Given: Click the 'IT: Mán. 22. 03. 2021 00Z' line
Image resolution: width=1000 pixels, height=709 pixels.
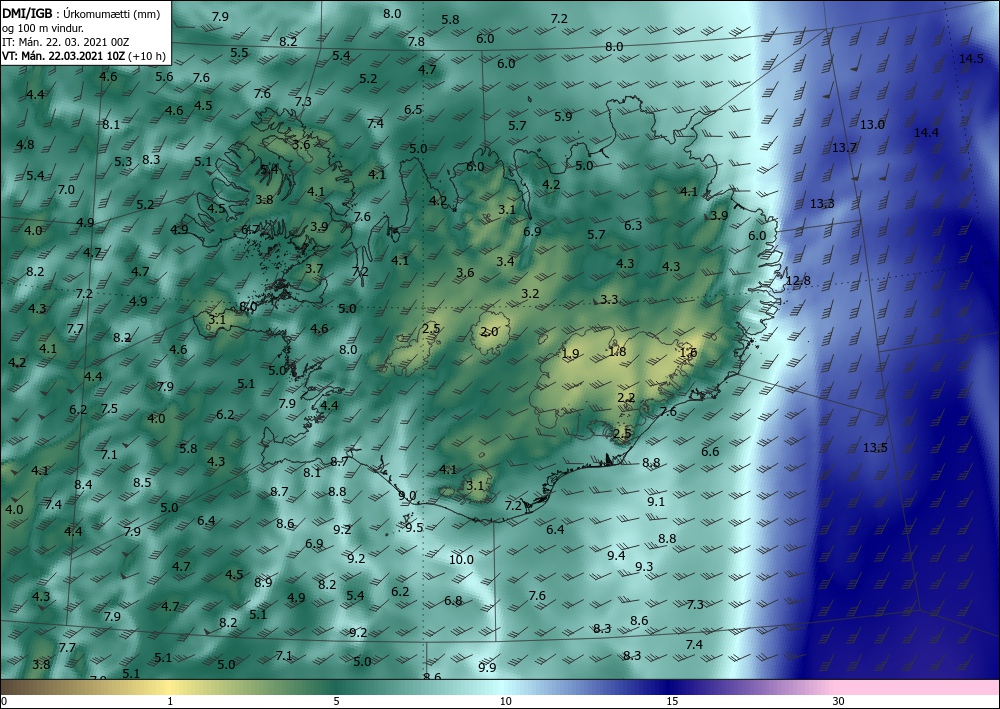Looking at the screenshot, I should point(66,42).
